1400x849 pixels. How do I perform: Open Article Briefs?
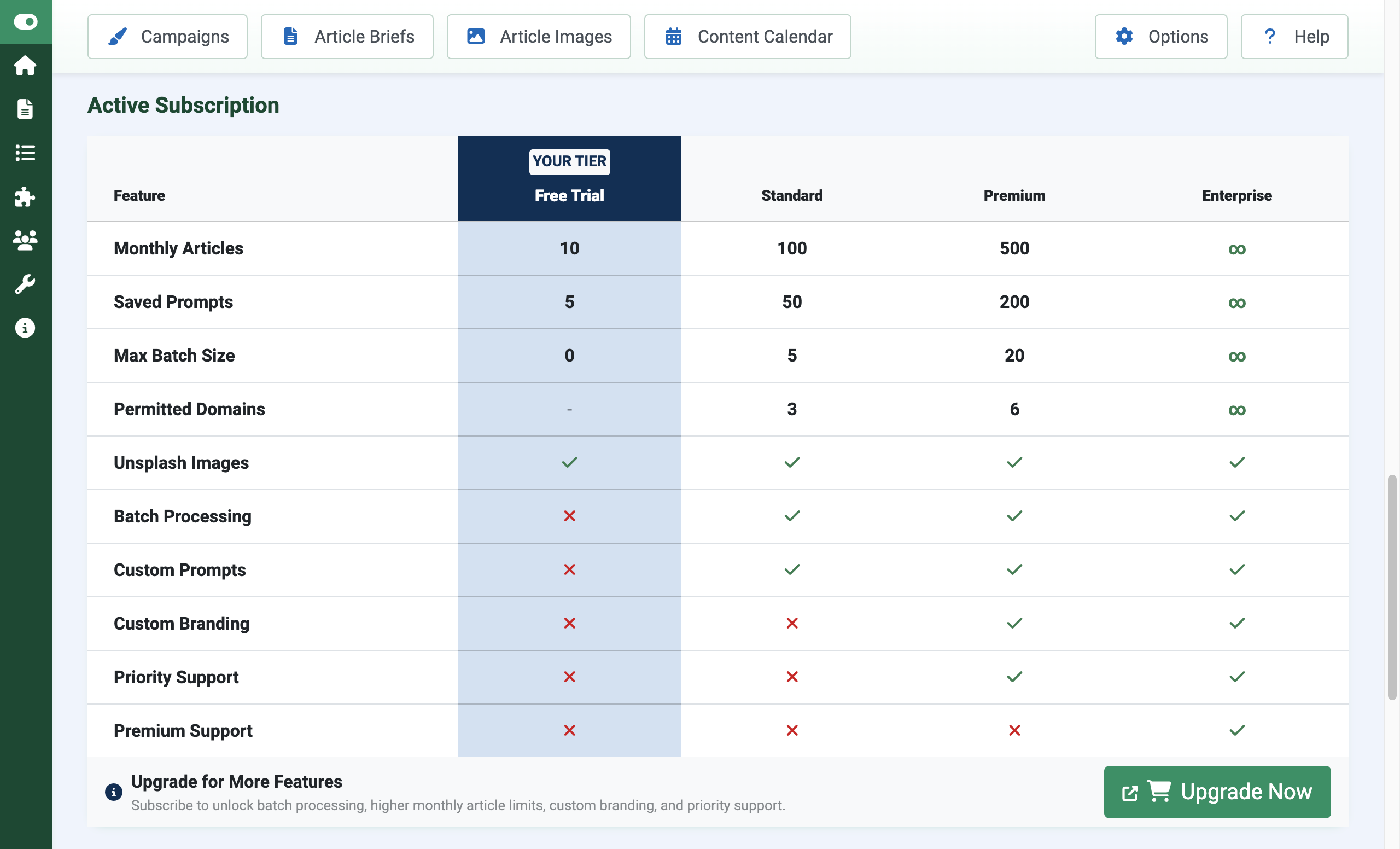(x=347, y=36)
